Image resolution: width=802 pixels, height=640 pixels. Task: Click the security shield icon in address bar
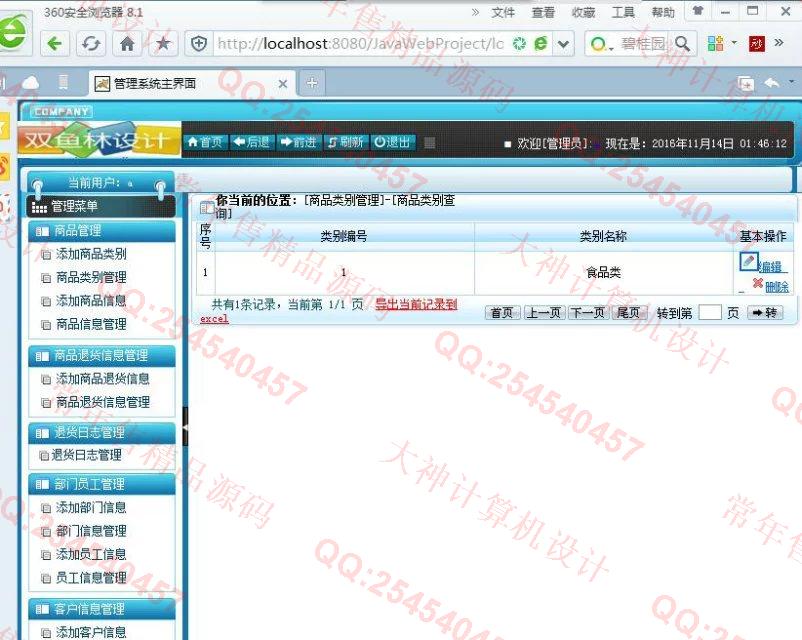[199, 44]
